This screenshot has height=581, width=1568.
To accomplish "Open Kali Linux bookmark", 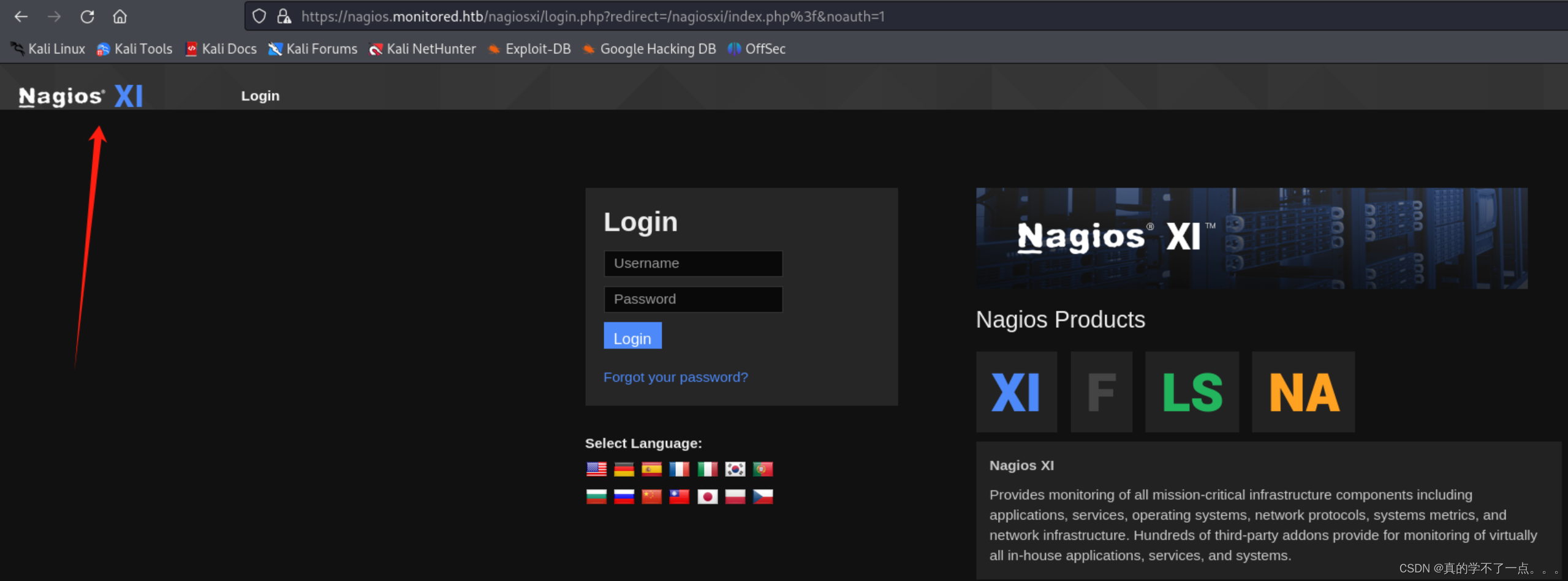I will 48,49.
